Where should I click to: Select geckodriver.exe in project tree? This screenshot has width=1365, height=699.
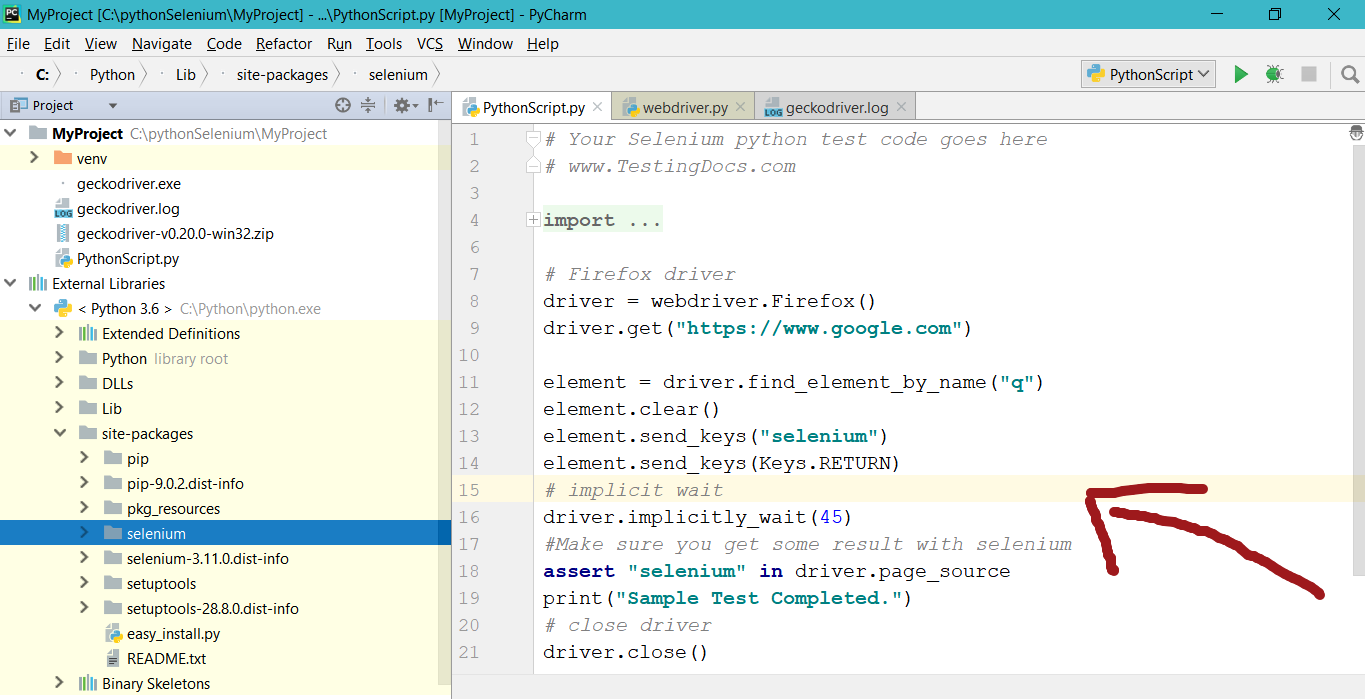[x=129, y=183]
